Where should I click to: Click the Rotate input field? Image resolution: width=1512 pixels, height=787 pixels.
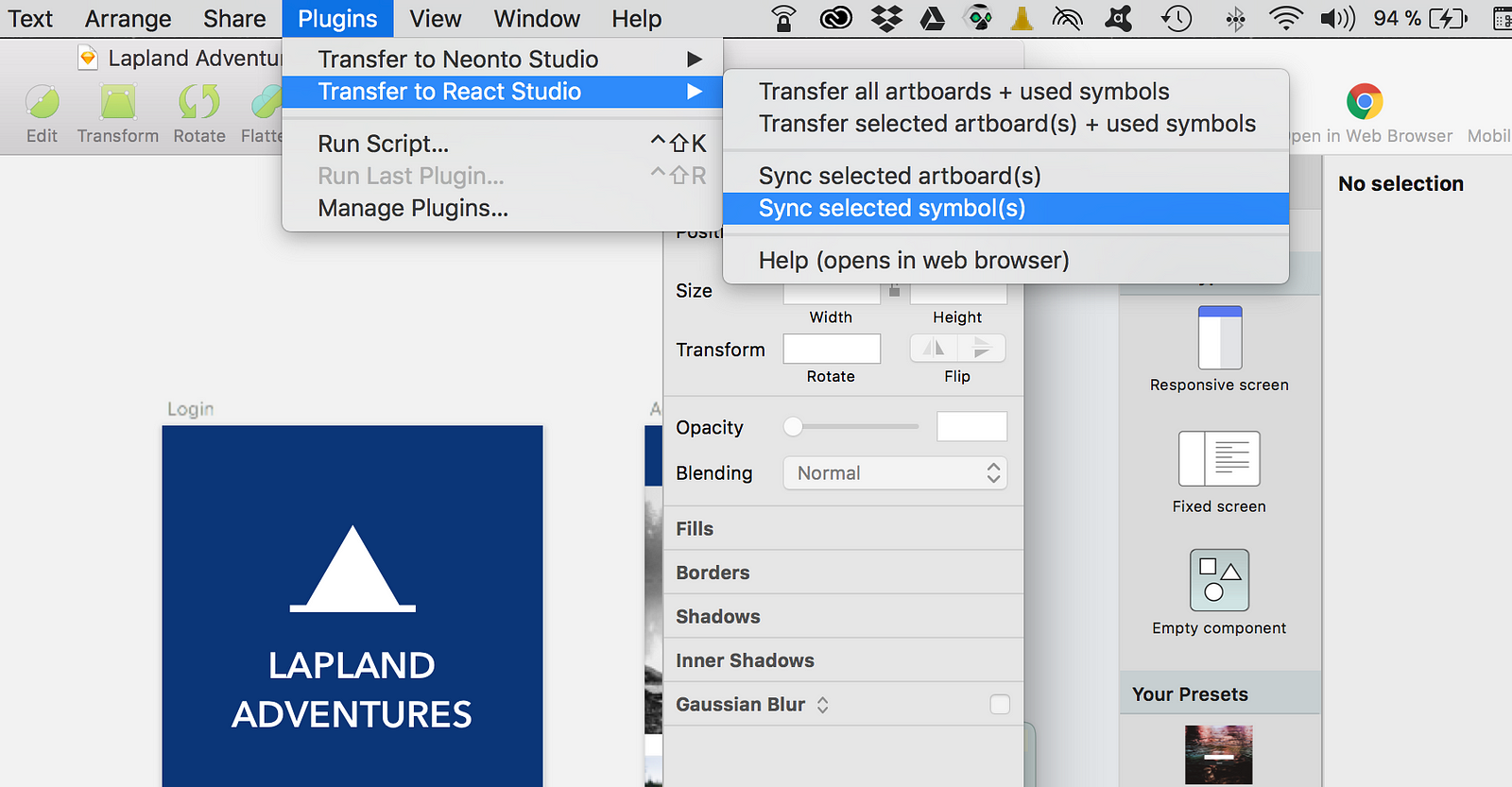coord(832,349)
